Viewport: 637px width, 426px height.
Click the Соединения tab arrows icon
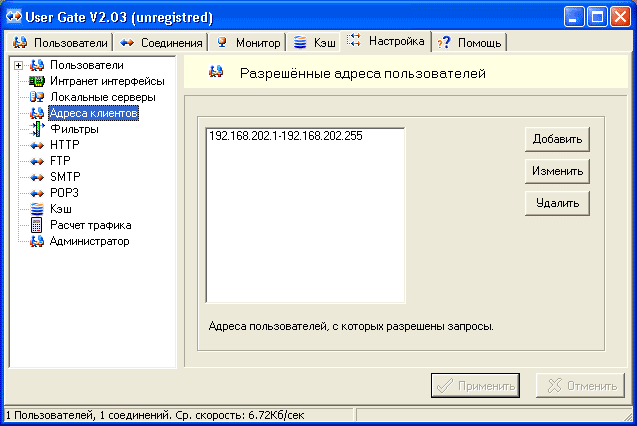tap(127, 42)
